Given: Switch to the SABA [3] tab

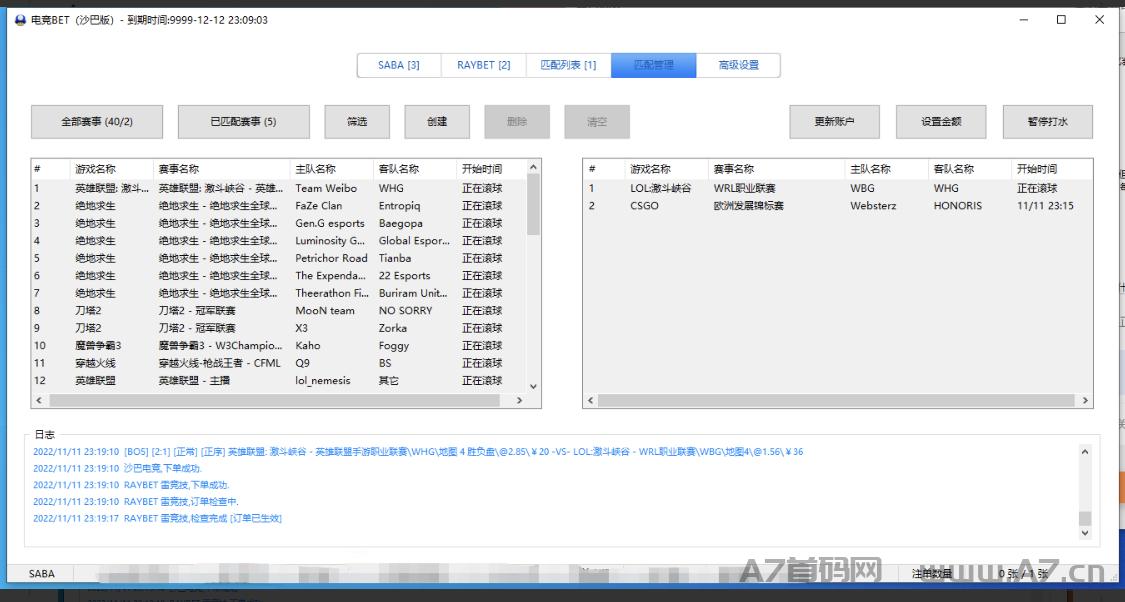Looking at the screenshot, I should coord(399,65).
